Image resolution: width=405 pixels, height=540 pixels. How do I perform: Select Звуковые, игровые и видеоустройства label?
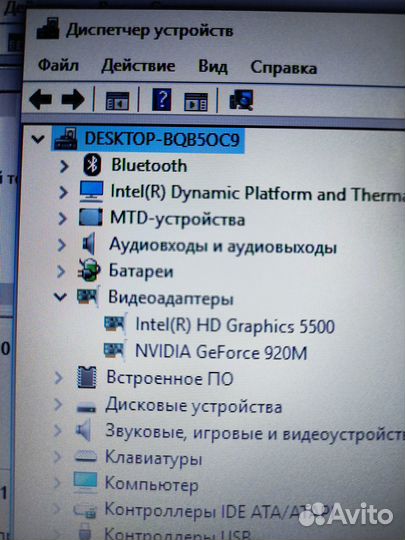(x=255, y=432)
